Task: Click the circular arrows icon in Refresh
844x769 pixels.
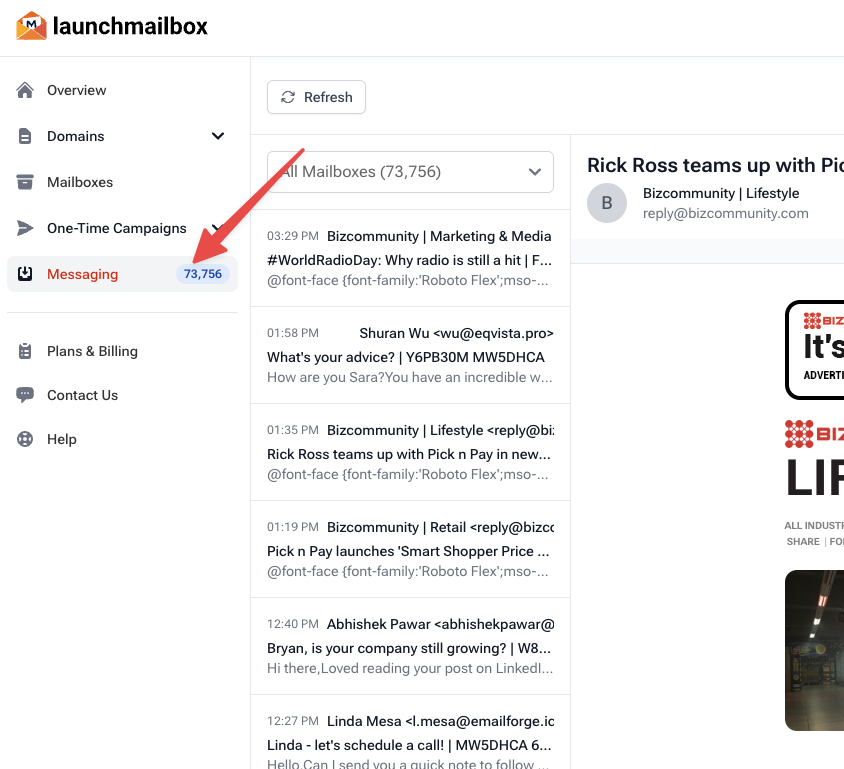Action: point(288,97)
